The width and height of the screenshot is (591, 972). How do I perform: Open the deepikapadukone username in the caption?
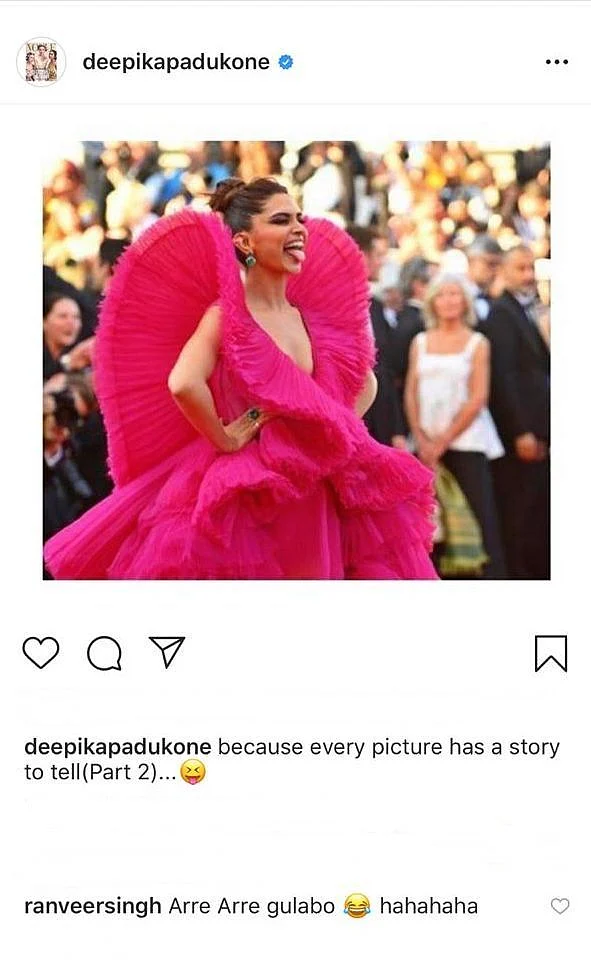(x=117, y=747)
